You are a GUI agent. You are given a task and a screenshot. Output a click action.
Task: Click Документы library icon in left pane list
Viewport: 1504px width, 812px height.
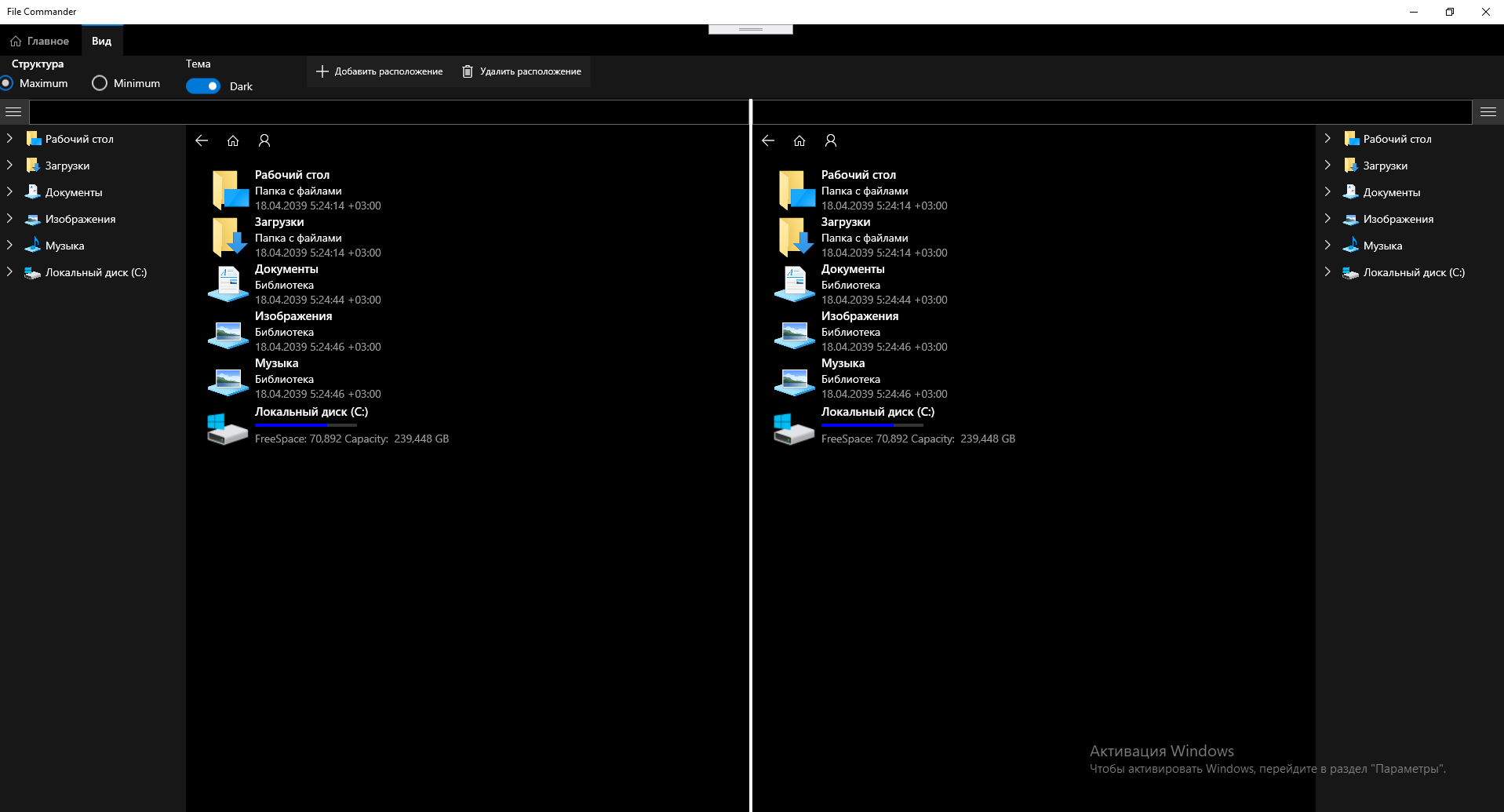228,284
